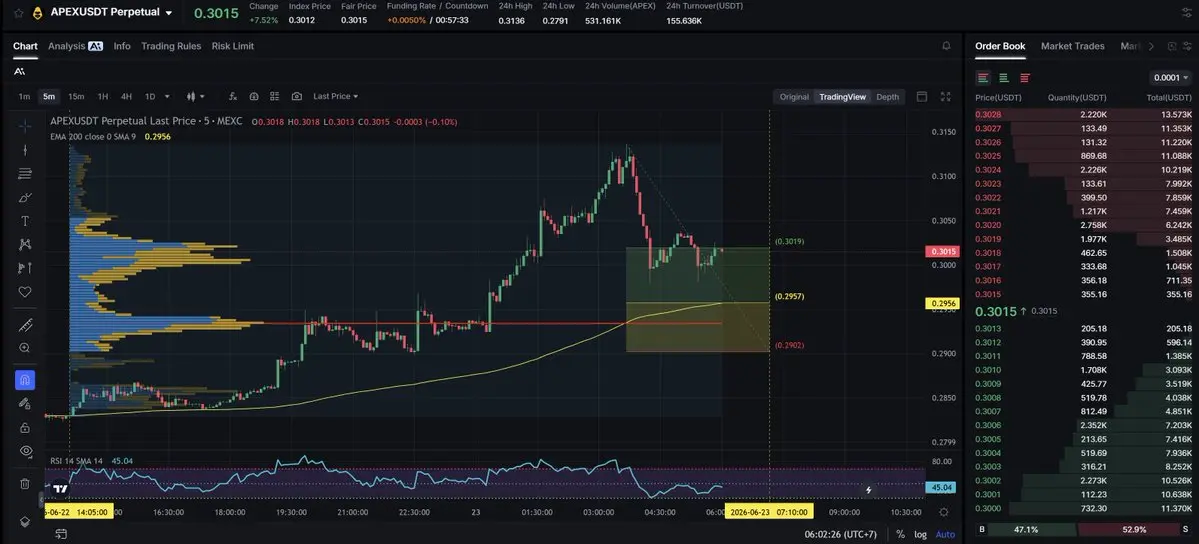The height and width of the screenshot is (544, 1199).
Task: Click the APEX coin logo icon
Action: point(37,12)
